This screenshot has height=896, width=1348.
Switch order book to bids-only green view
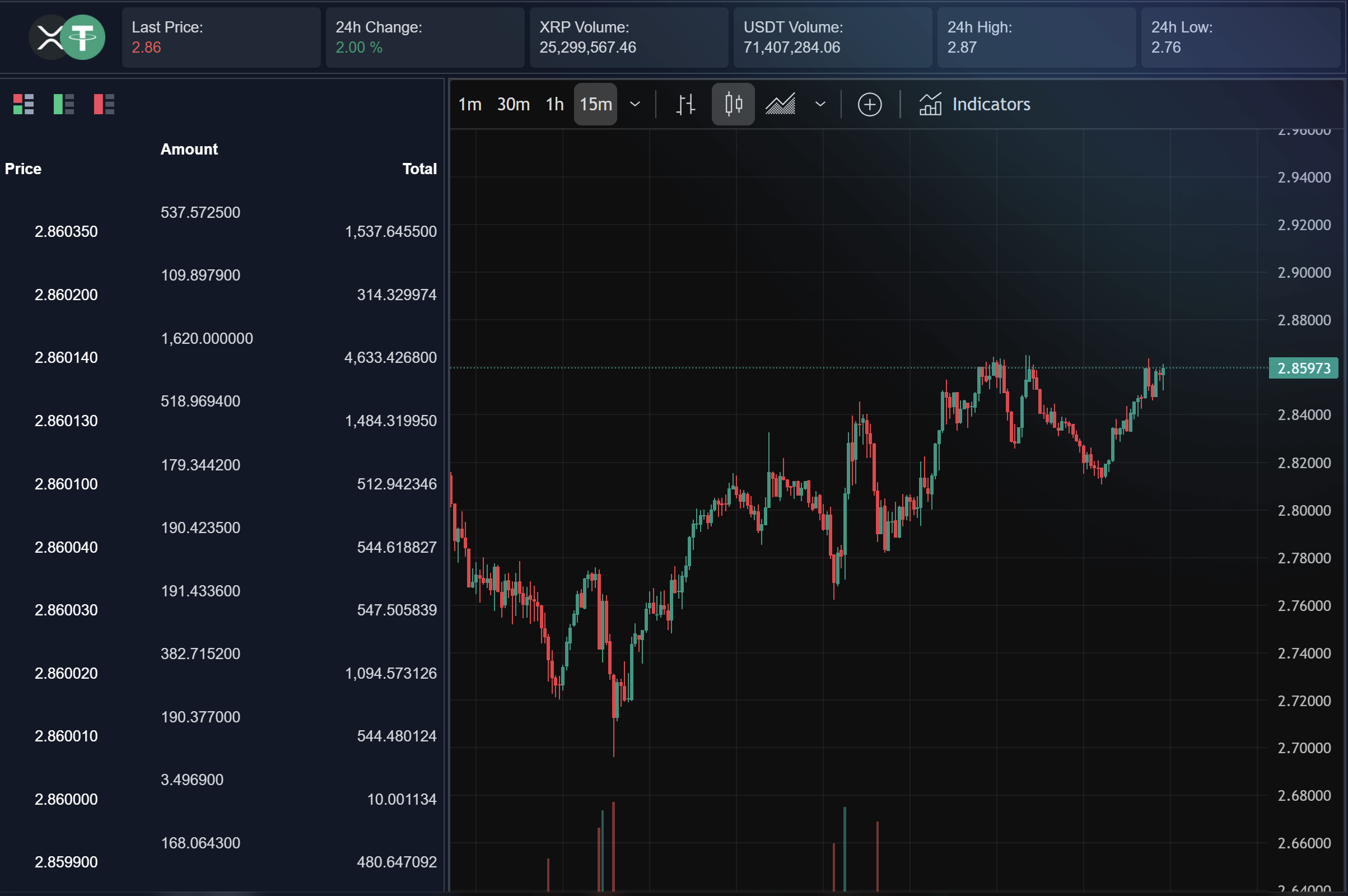click(x=63, y=104)
